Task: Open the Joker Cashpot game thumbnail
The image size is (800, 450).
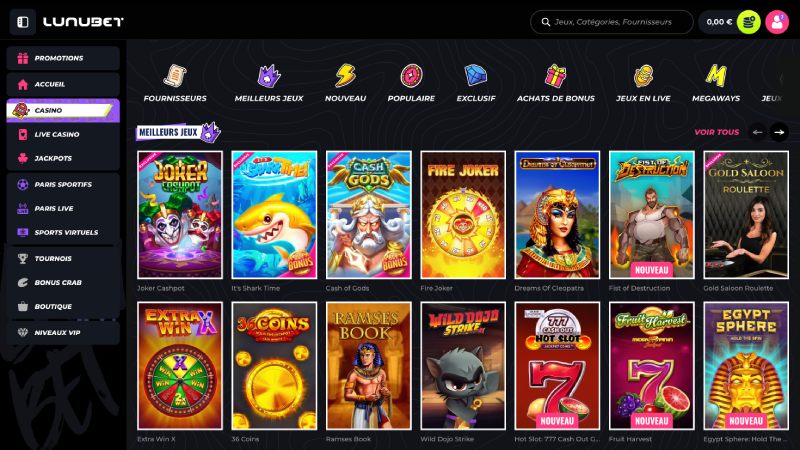Action: click(180, 214)
